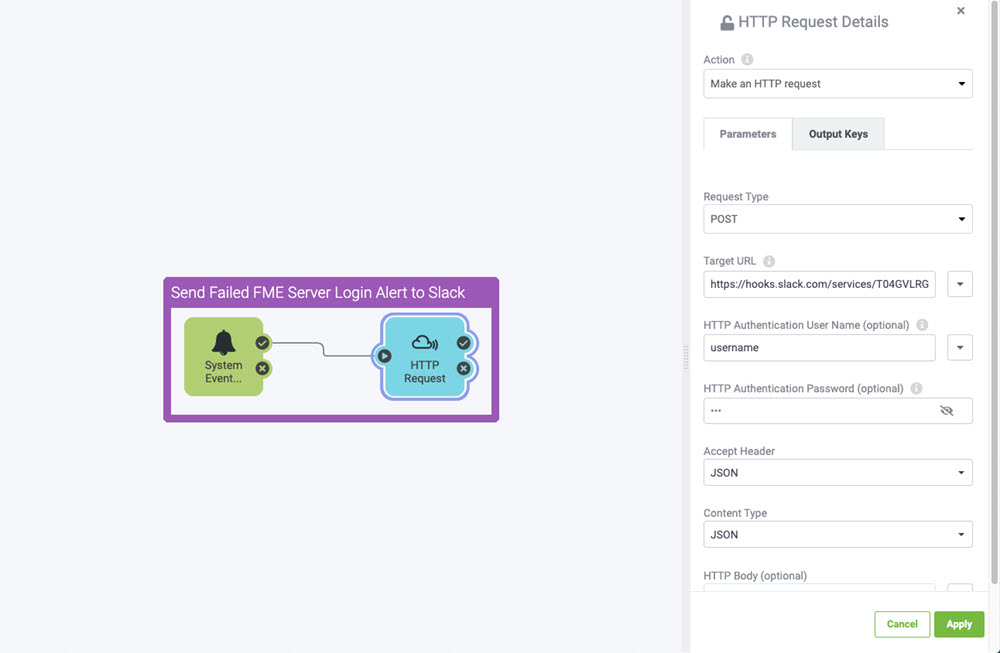Screen dimensions: 1000x653
Task: Open the Accept Header dropdown
Action: tap(838, 473)
